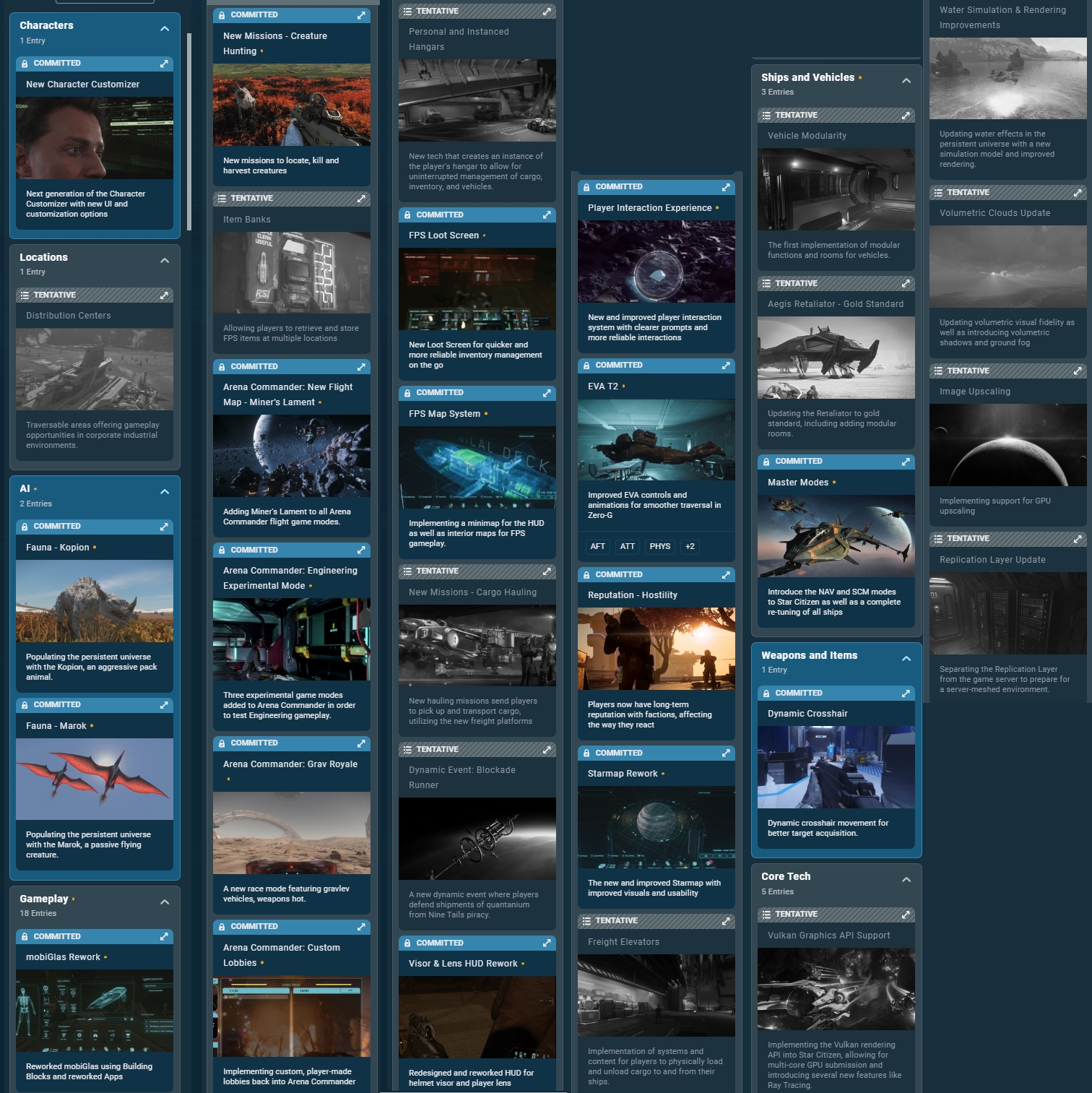
Task: Click the Master Modes ship thumbnail
Action: pos(836,536)
